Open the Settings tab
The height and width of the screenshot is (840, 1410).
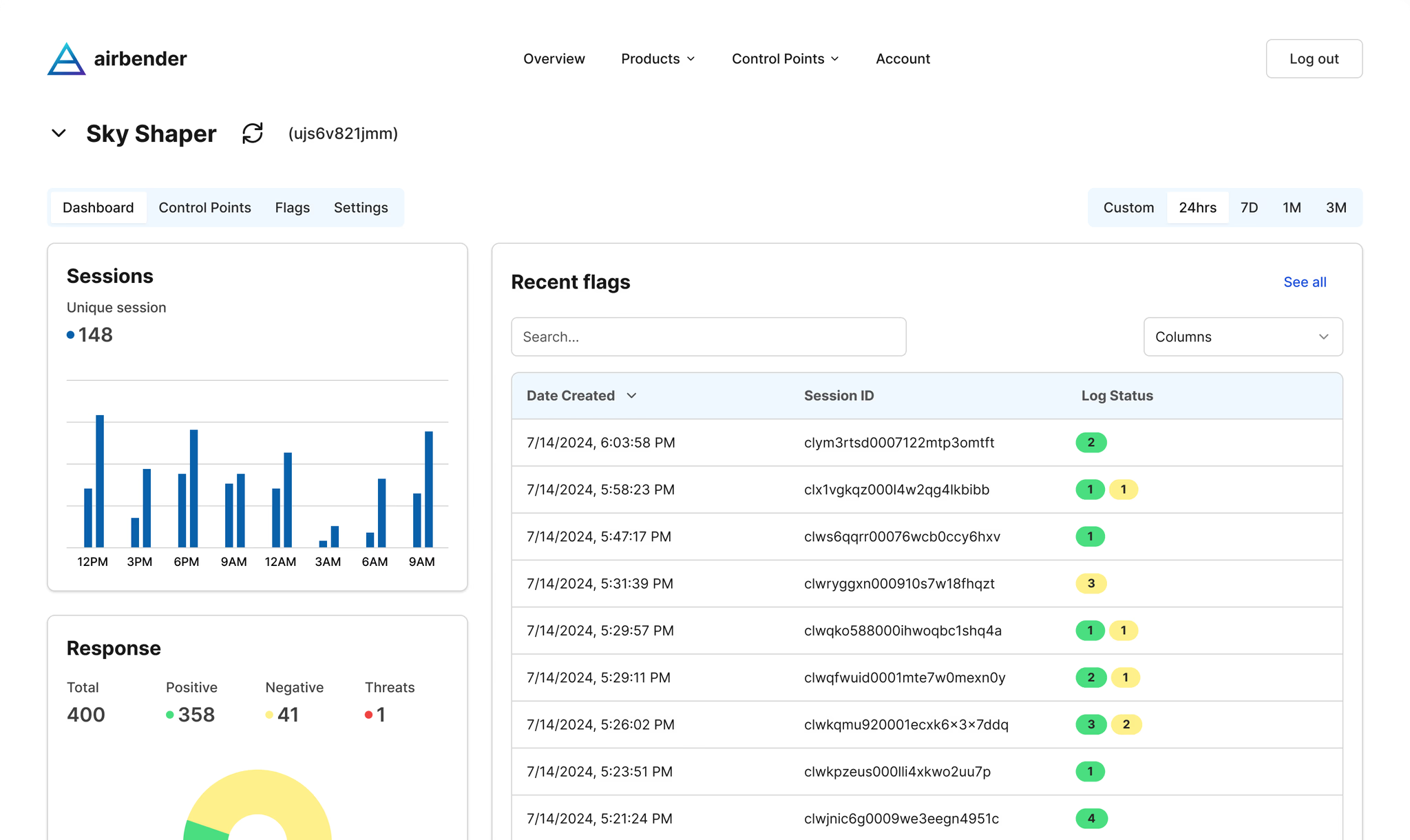pos(361,208)
